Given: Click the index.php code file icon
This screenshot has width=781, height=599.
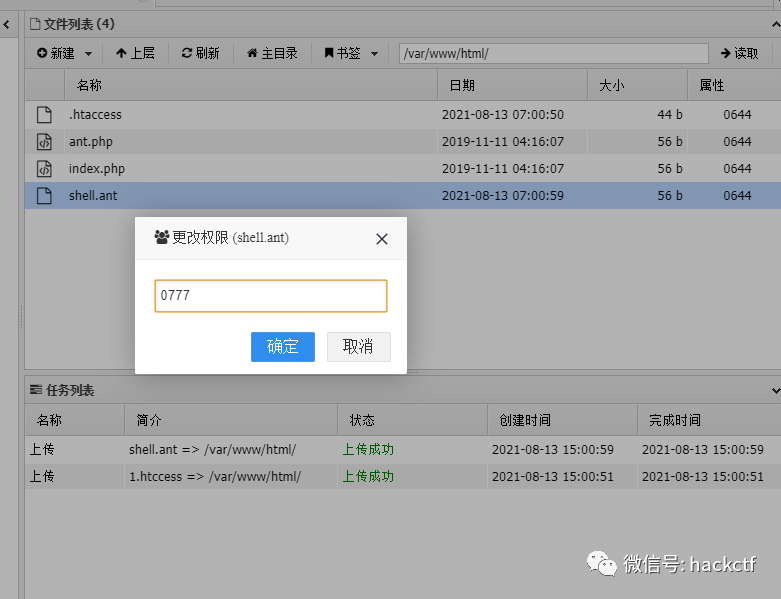Looking at the screenshot, I should [44, 168].
